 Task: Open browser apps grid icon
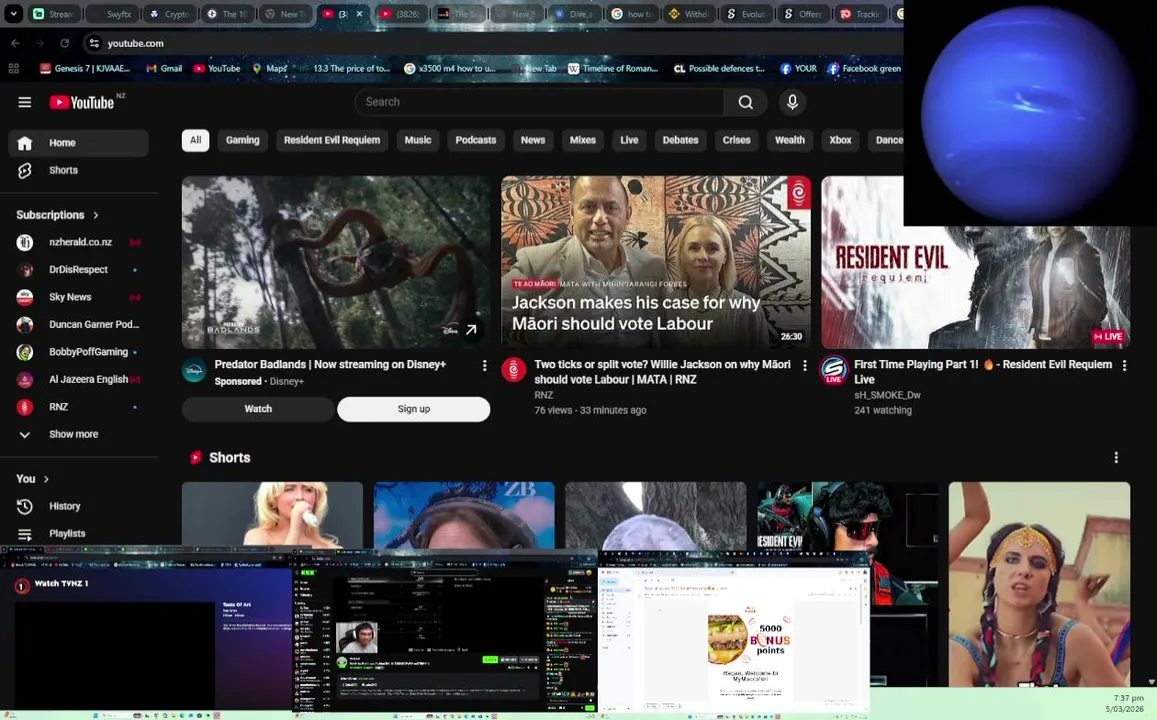(13, 69)
